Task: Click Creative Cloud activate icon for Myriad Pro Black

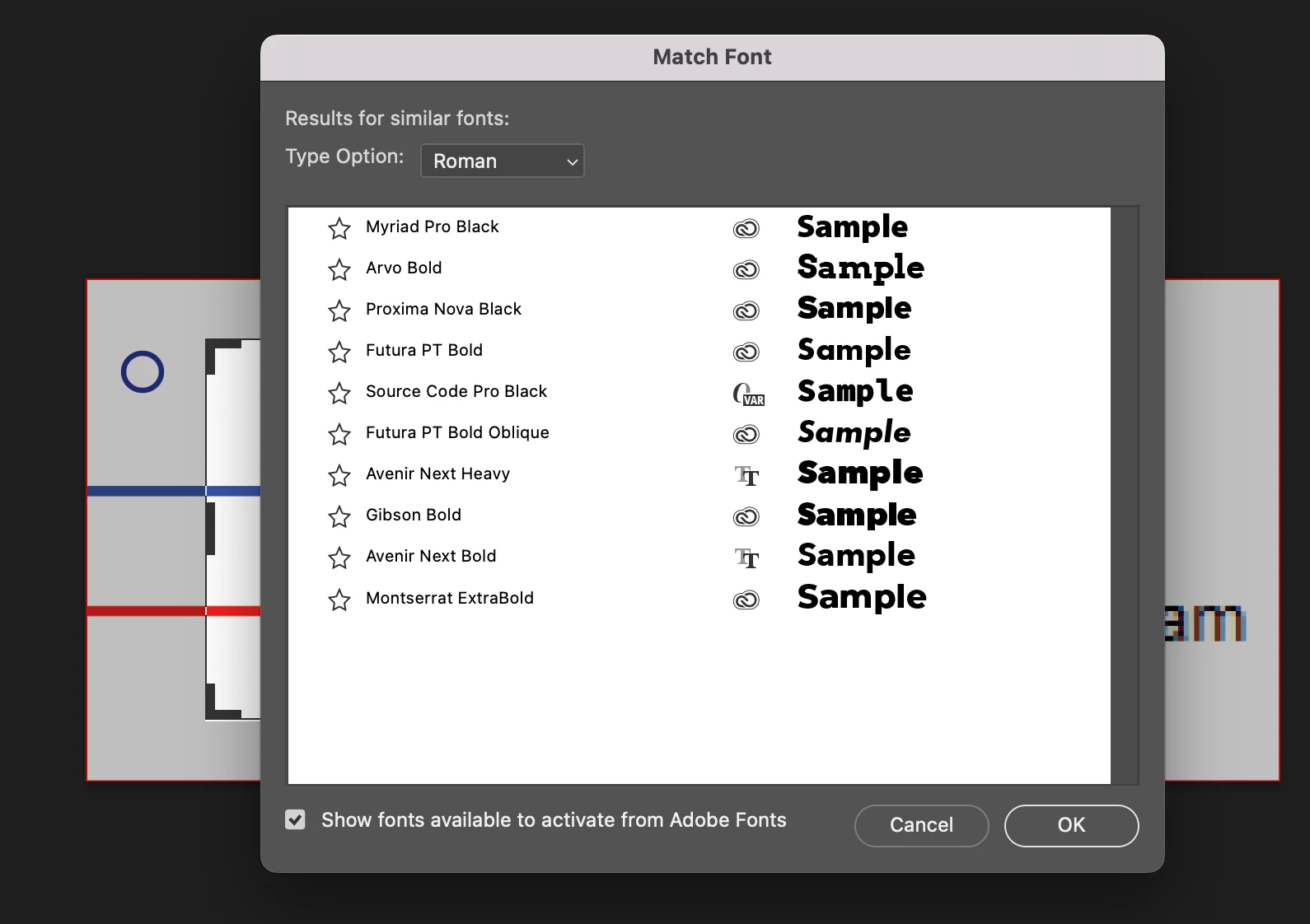Action: click(746, 228)
